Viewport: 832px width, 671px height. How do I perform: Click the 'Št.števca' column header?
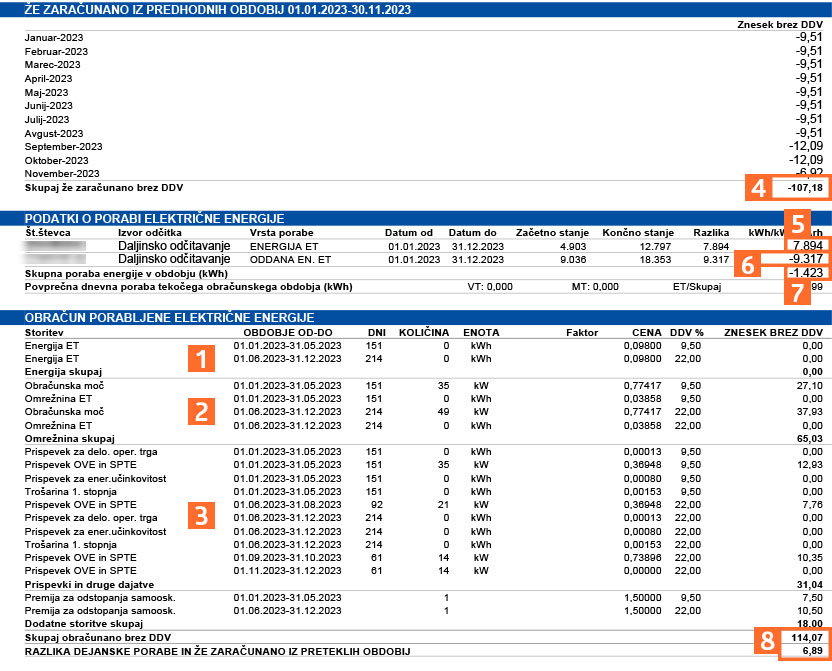point(48,232)
